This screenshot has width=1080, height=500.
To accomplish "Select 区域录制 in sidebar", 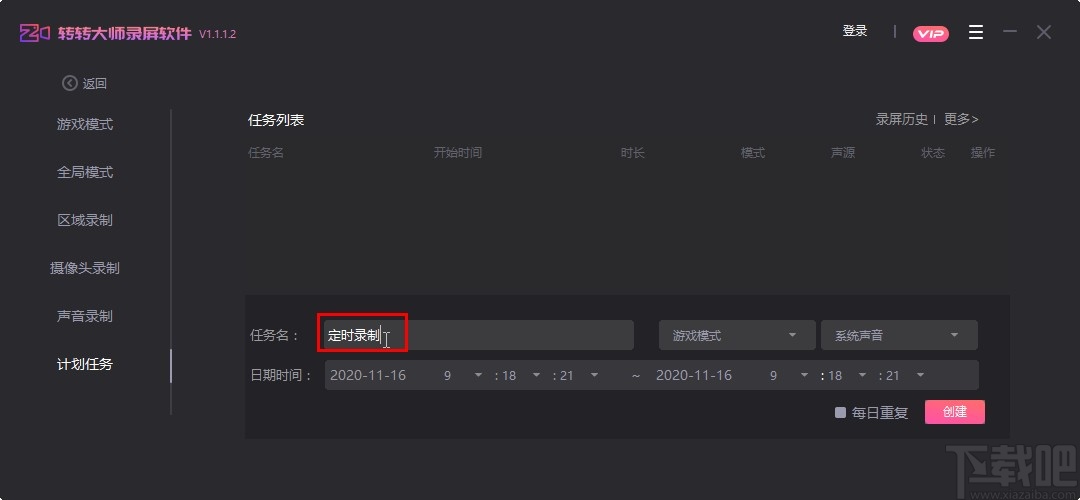I will click(85, 220).
